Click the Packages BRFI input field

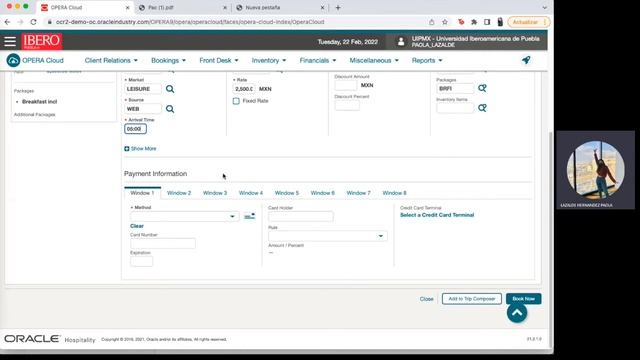[455, 88]
